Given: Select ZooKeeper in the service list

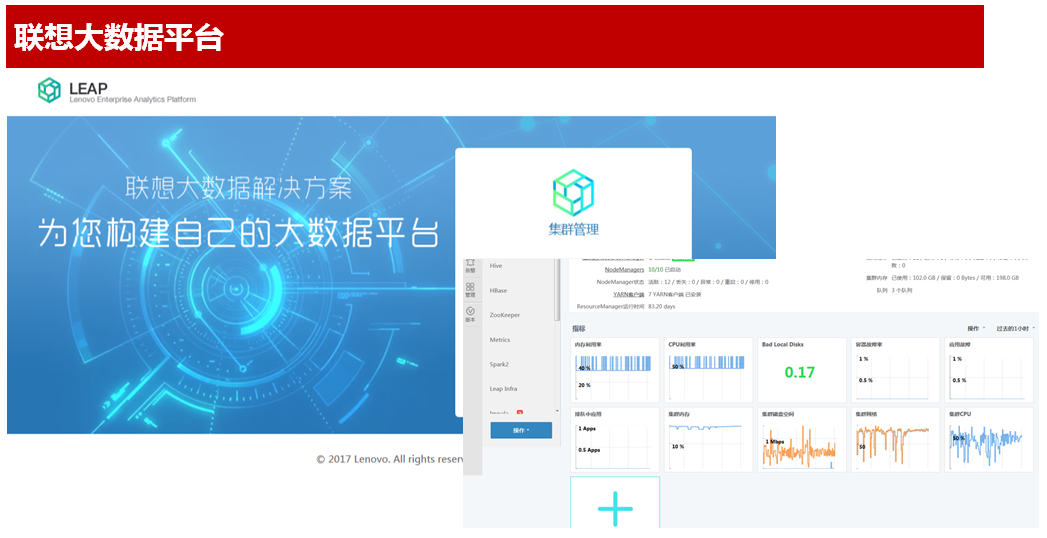Looking at the screenshot, I should (x=504, y=315).
